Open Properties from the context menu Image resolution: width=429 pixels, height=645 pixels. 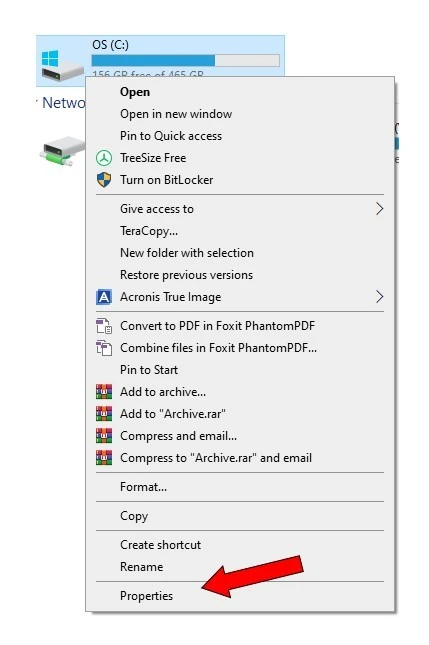coord(146,596)
